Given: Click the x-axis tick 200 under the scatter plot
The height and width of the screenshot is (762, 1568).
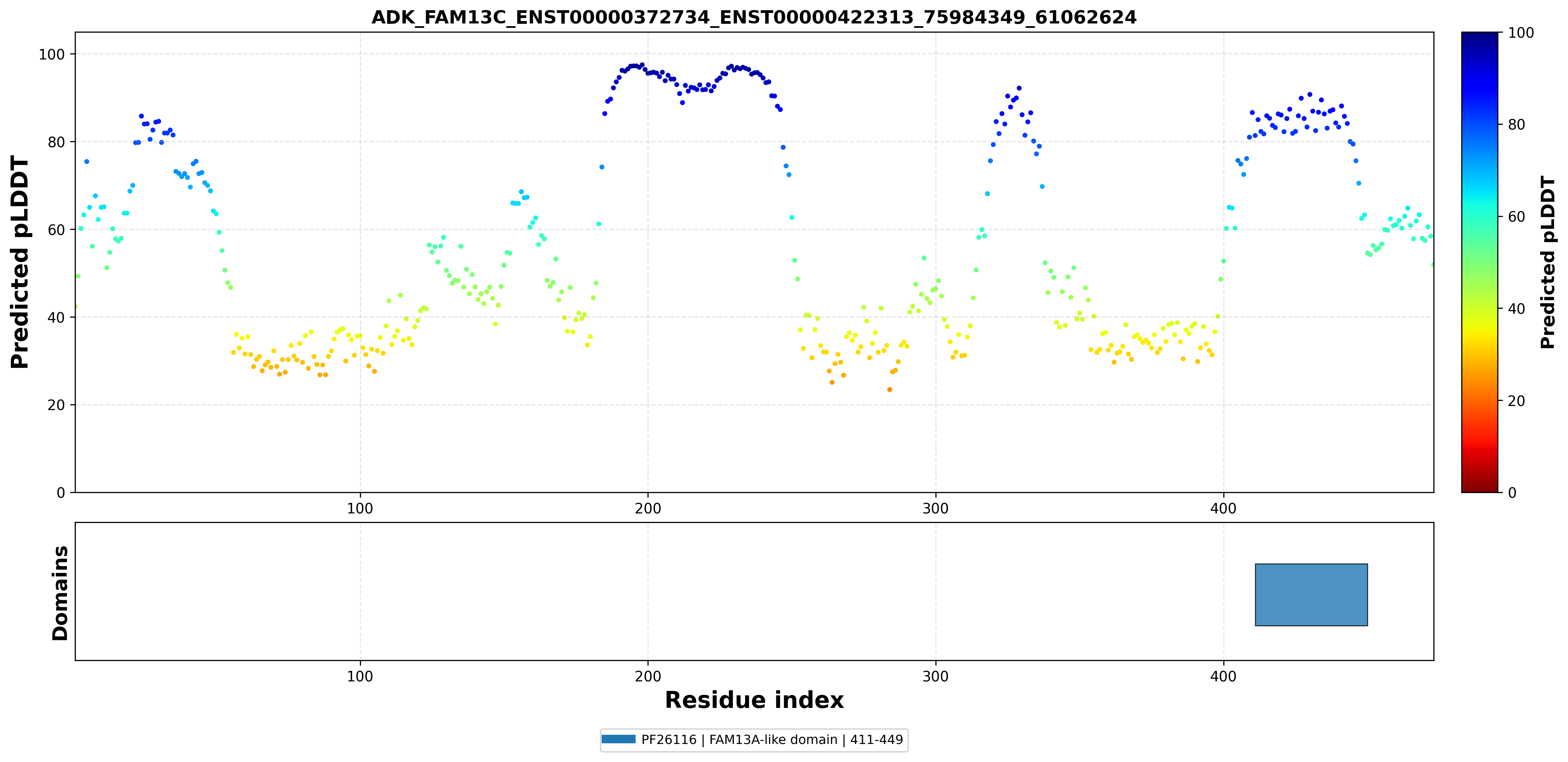Looking at the screenshot, I should (x=648, y=508).
